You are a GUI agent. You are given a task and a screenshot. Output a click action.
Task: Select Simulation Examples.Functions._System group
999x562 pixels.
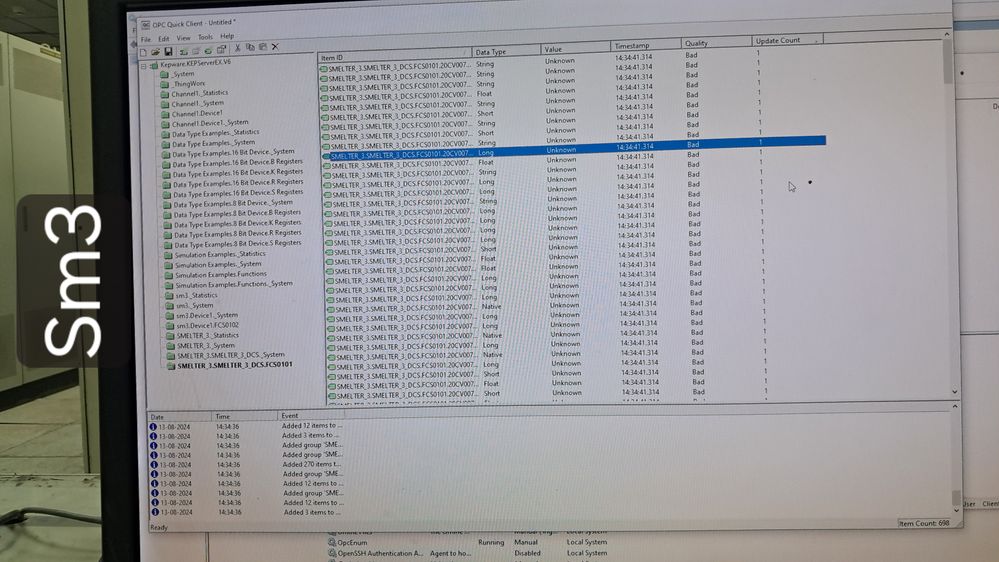tap(234, 285)
